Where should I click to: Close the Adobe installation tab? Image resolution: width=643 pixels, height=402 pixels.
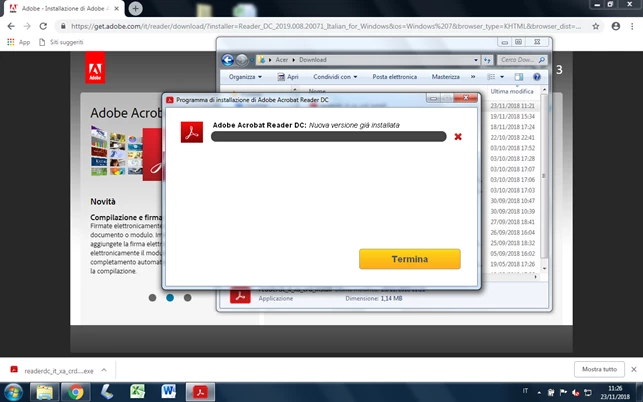coord(116,9)
